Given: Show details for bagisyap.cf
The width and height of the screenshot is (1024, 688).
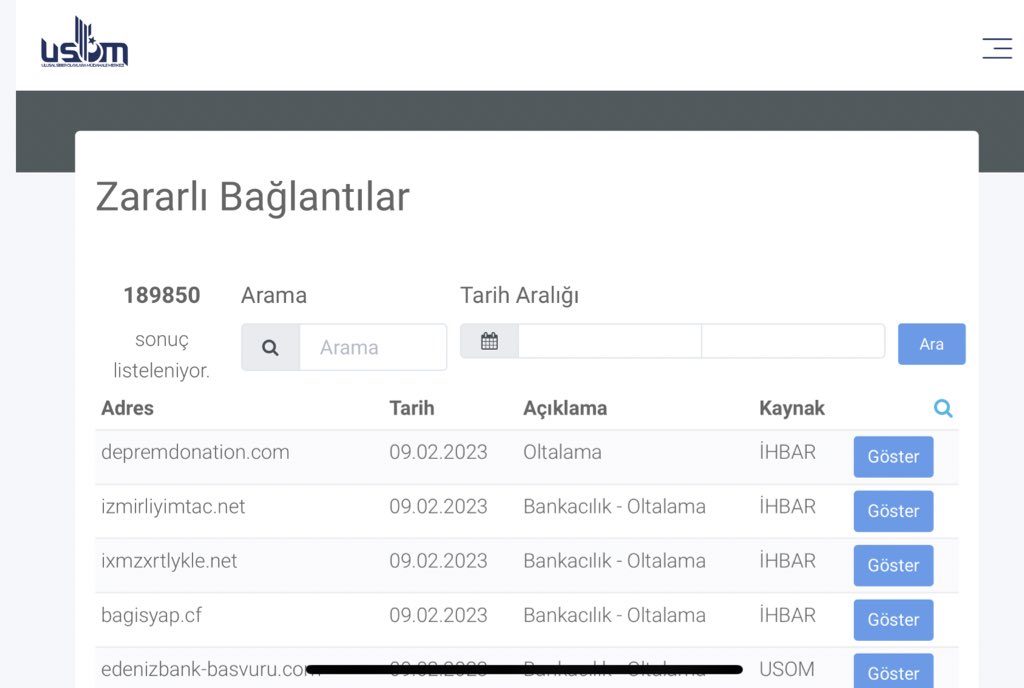Looking at the screenshot, I should tap(893, 619).
